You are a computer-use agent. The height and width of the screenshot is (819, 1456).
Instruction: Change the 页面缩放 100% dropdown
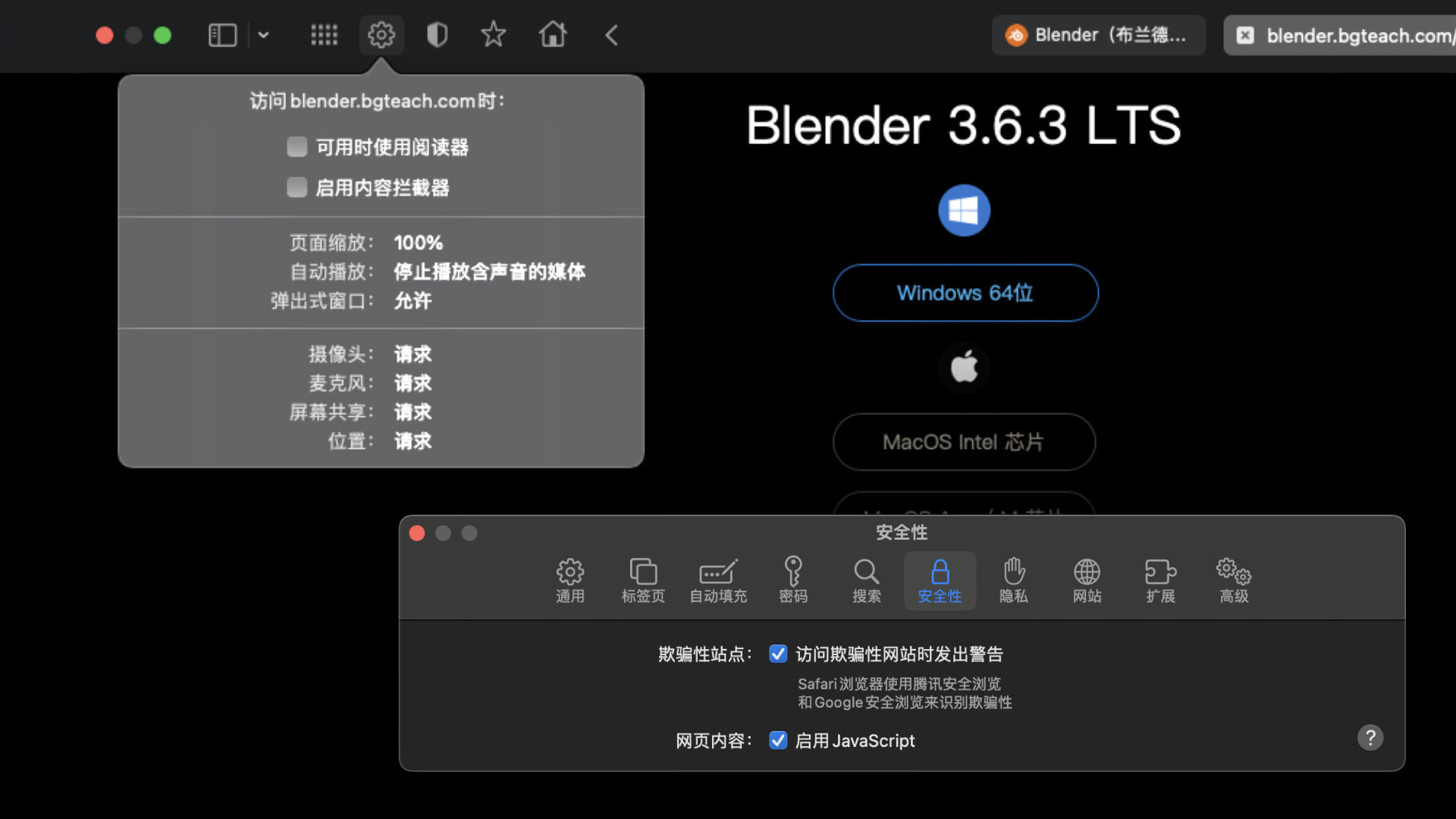(418, 243)
